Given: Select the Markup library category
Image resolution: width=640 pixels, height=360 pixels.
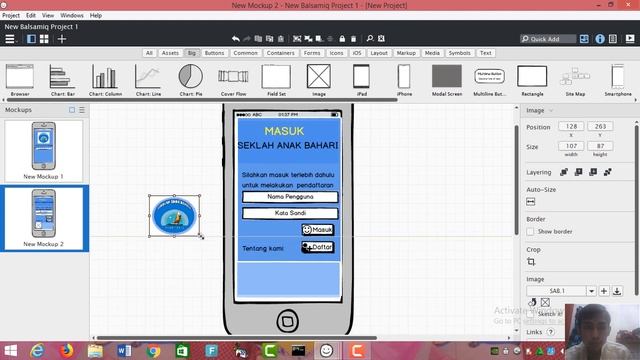Looking at the screenshot, I should click(406, 53).
